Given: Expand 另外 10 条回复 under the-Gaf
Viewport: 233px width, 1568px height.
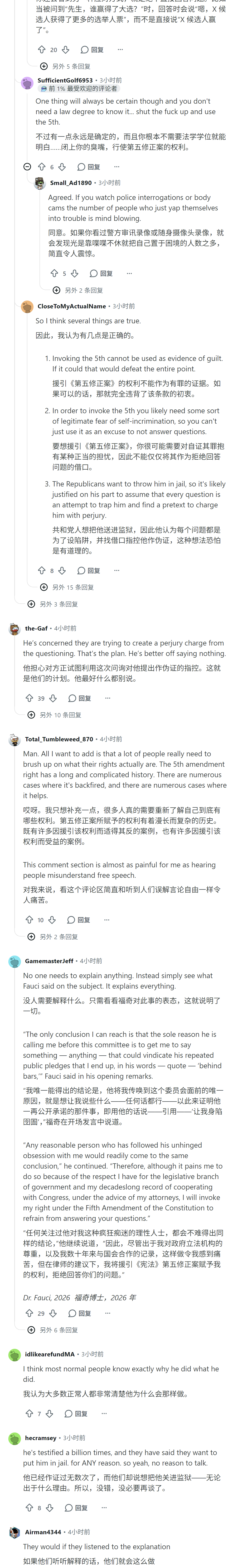Looking at the screenshot, I should point(55,715).
